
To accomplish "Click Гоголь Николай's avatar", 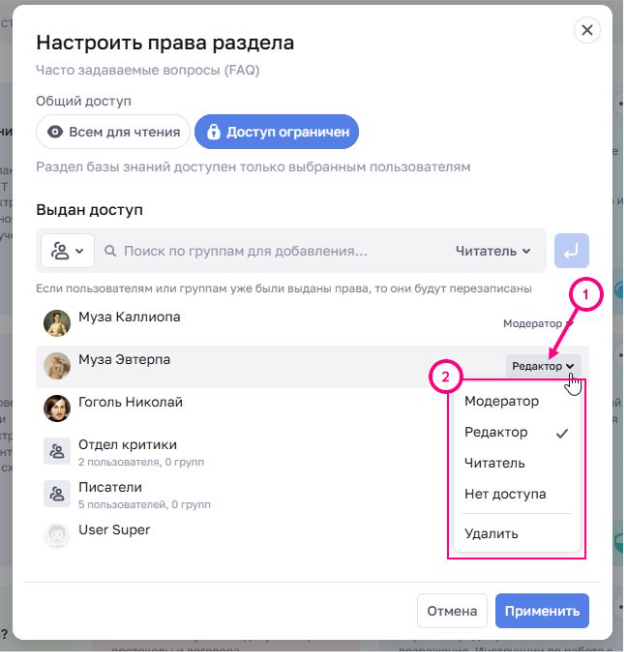I will point(57,408).
